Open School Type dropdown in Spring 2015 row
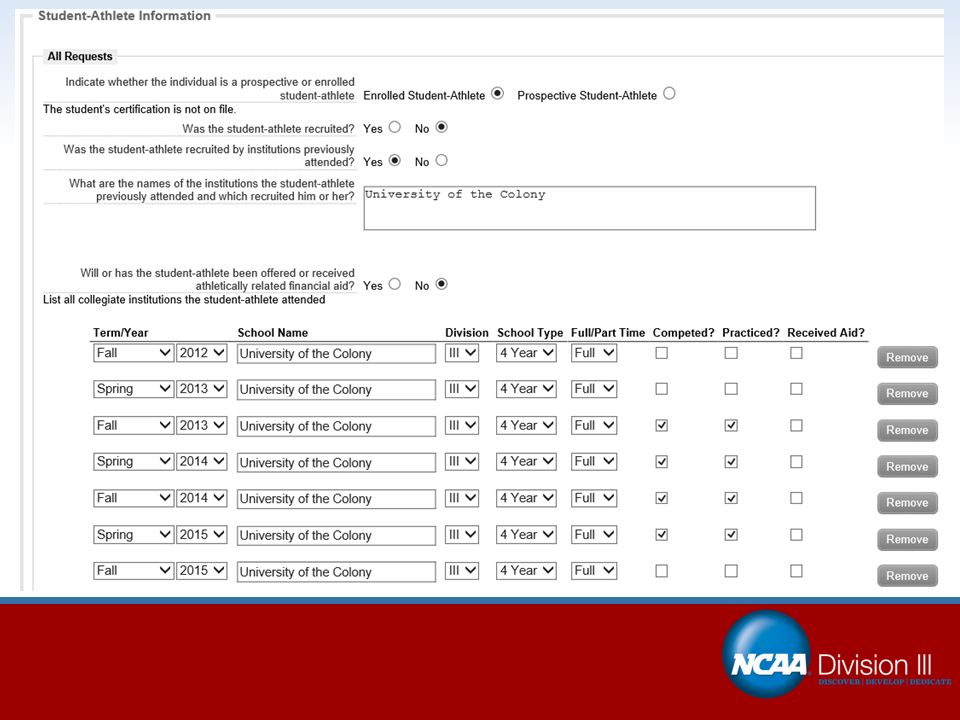960x720 pixels. [x=526, y=534]
